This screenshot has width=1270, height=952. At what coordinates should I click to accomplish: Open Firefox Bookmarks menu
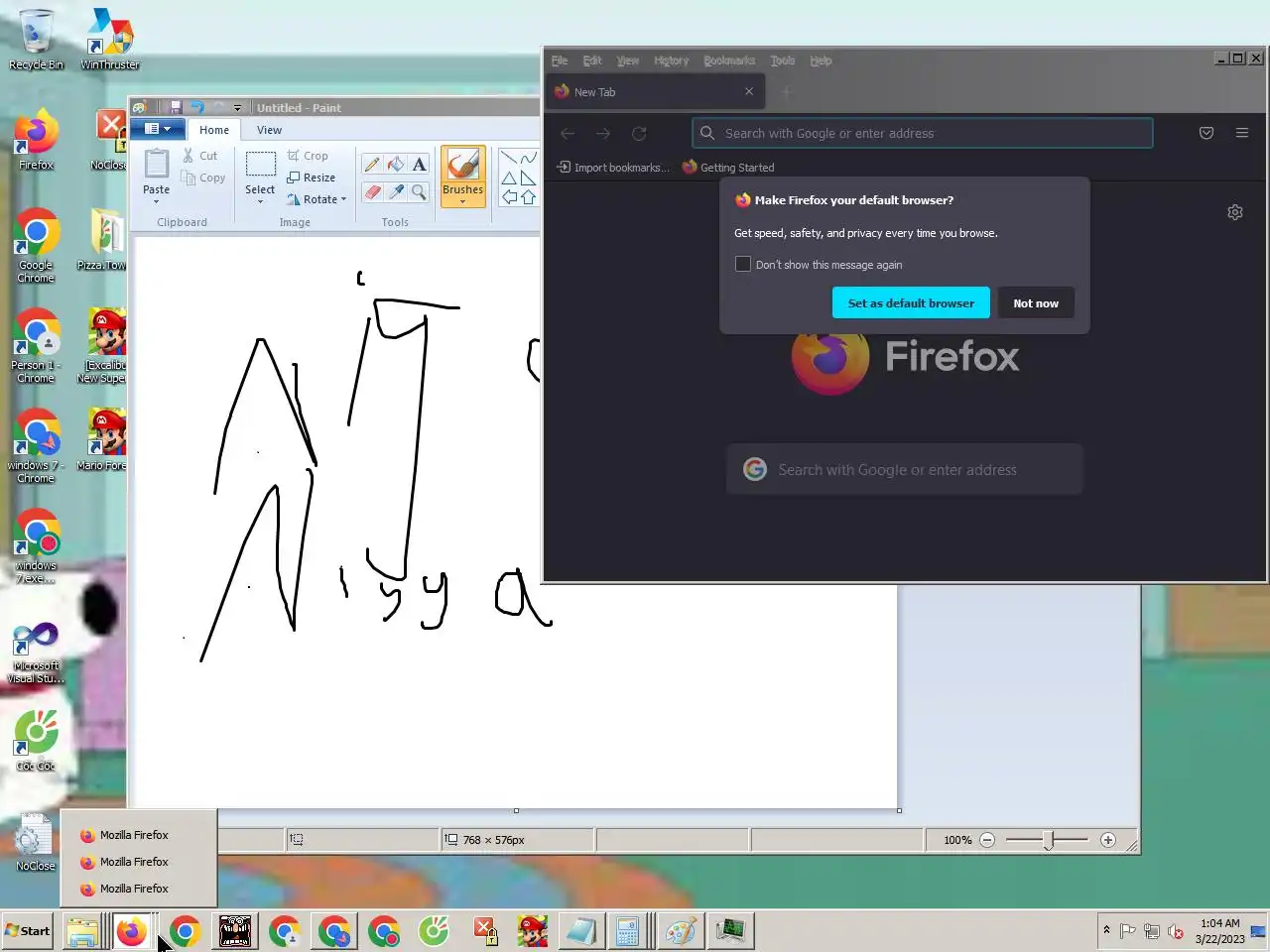coord(729,60)
